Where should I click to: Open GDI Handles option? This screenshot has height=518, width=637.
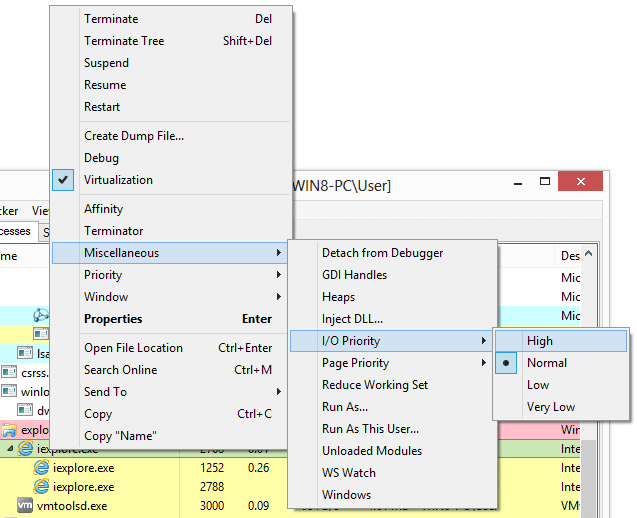[x=392, y=275]
